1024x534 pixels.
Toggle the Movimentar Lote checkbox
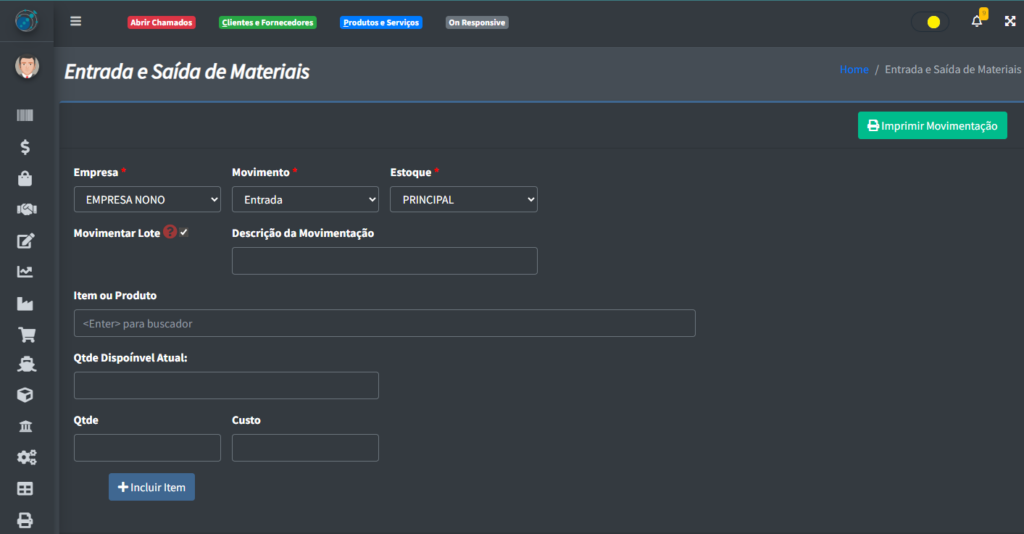click(x=184, y=232)
